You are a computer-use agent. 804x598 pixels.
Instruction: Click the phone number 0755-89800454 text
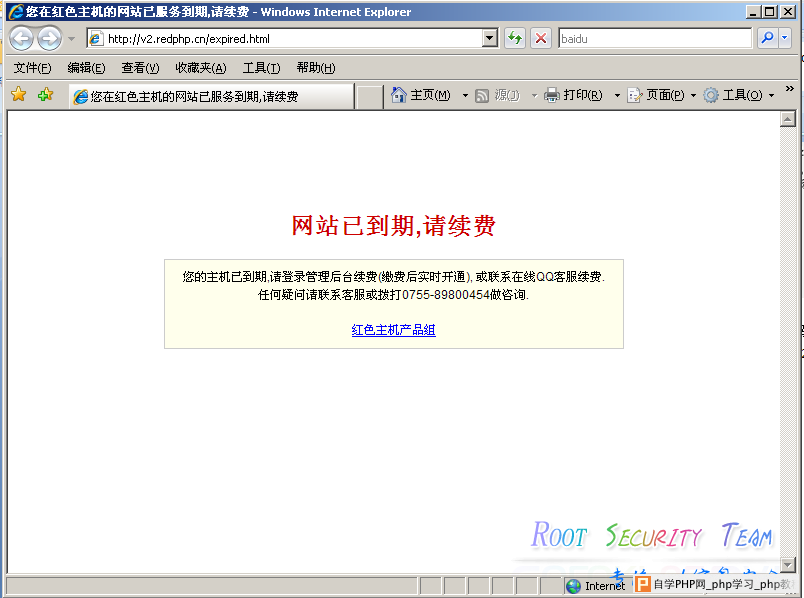[x=446, y=295]
